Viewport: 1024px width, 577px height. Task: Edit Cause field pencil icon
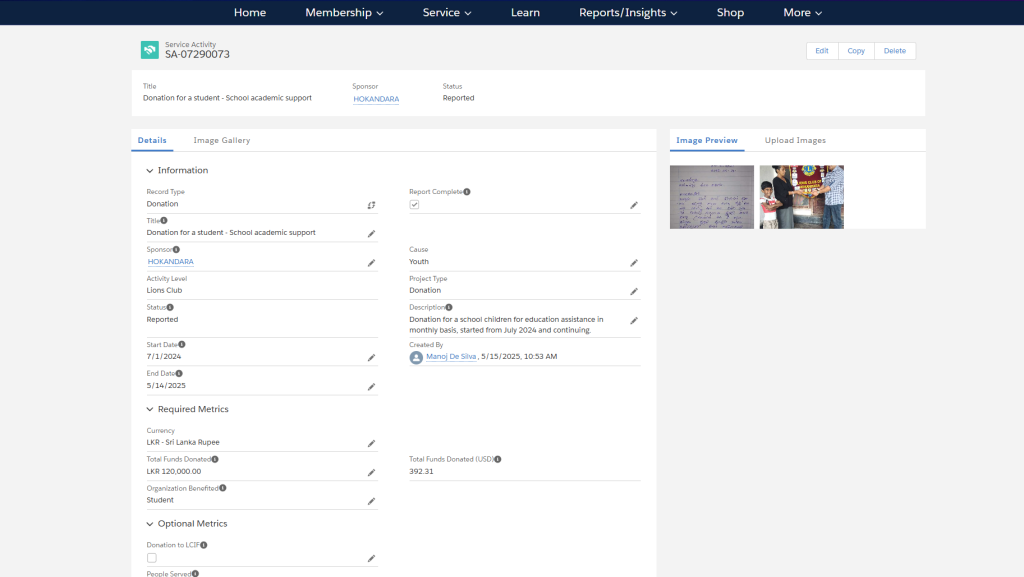pyautogui.click(x=633, y=263)
